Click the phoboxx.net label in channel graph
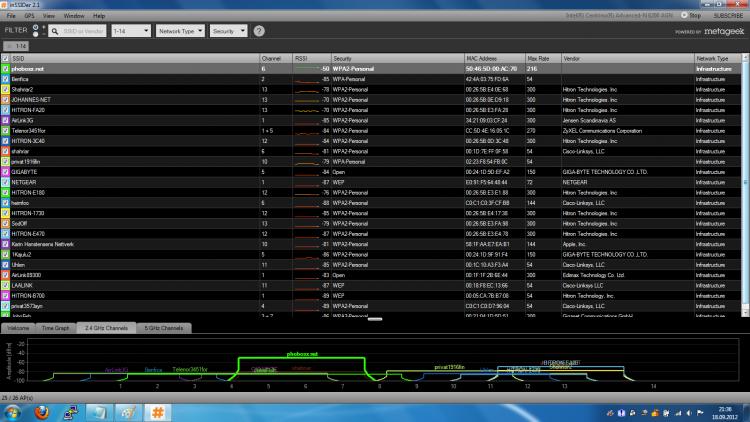This screenshot has height=422, width=750. 302,355
